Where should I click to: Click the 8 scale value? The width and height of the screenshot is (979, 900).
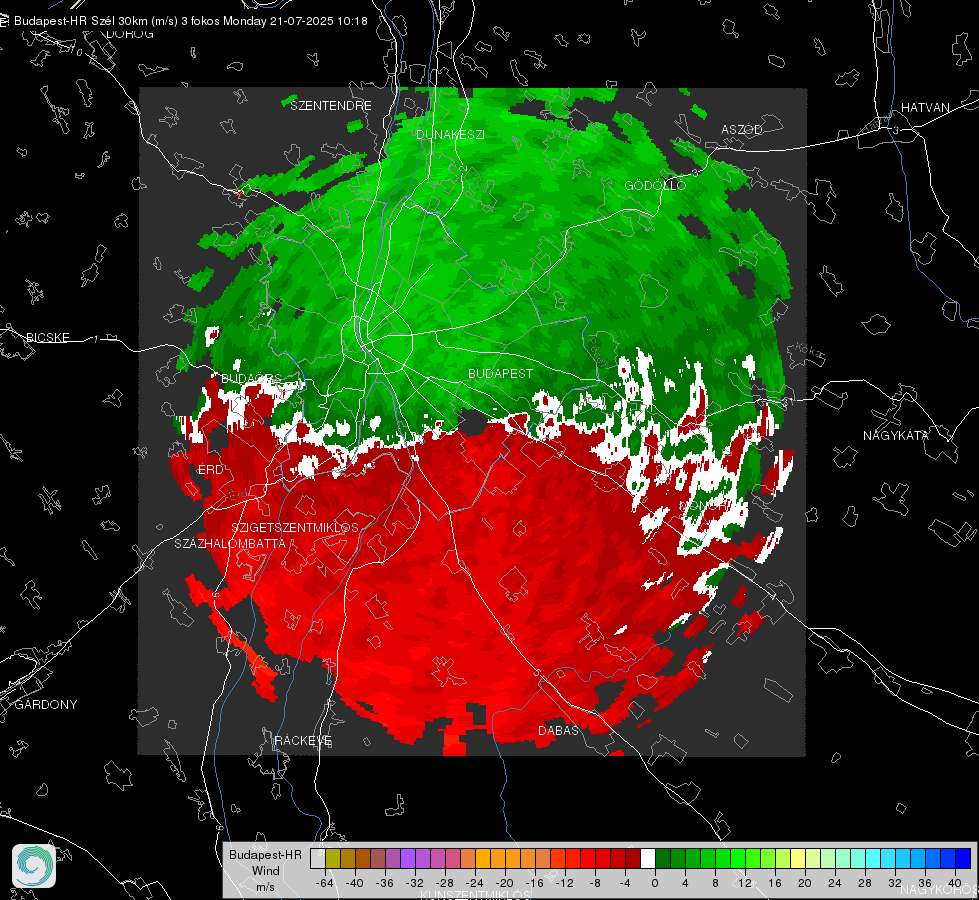715,883
